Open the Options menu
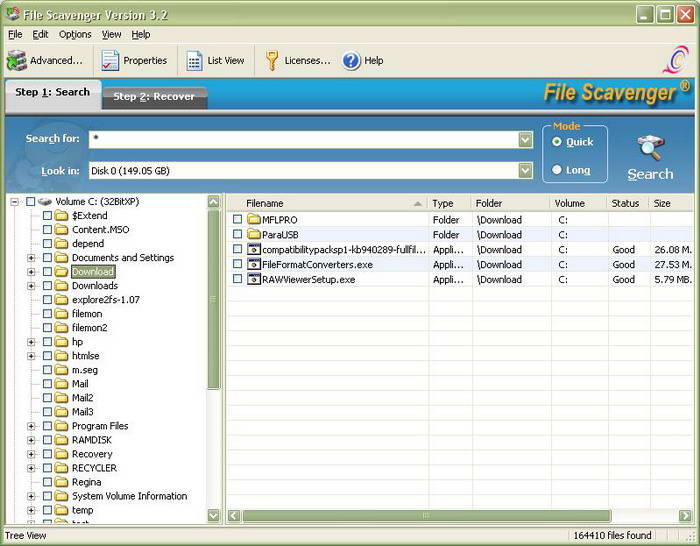The height and width of the screenshot is (546, 700). [75, 34]
